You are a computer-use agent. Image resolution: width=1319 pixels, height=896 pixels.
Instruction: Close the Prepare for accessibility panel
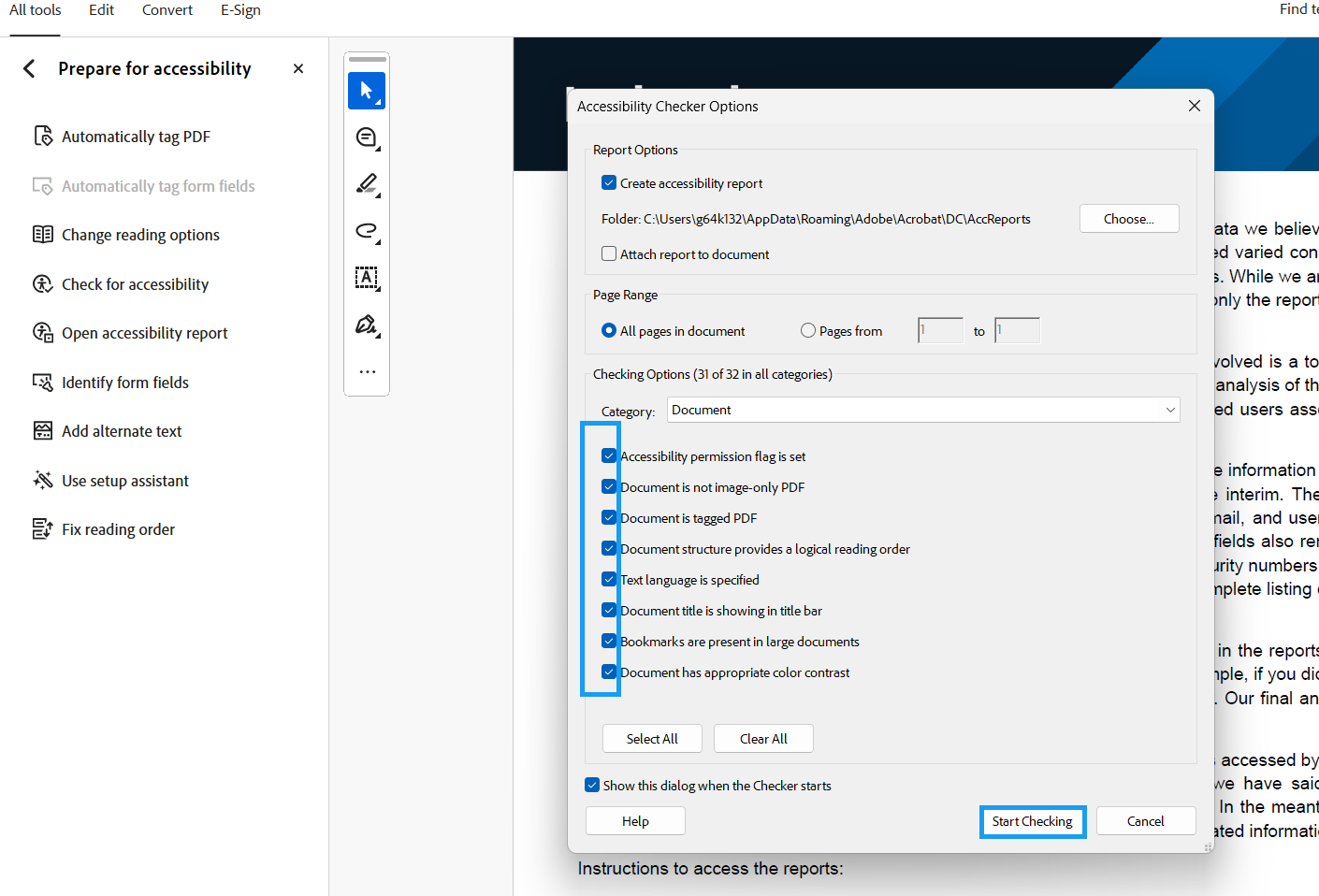coord(298,68)
